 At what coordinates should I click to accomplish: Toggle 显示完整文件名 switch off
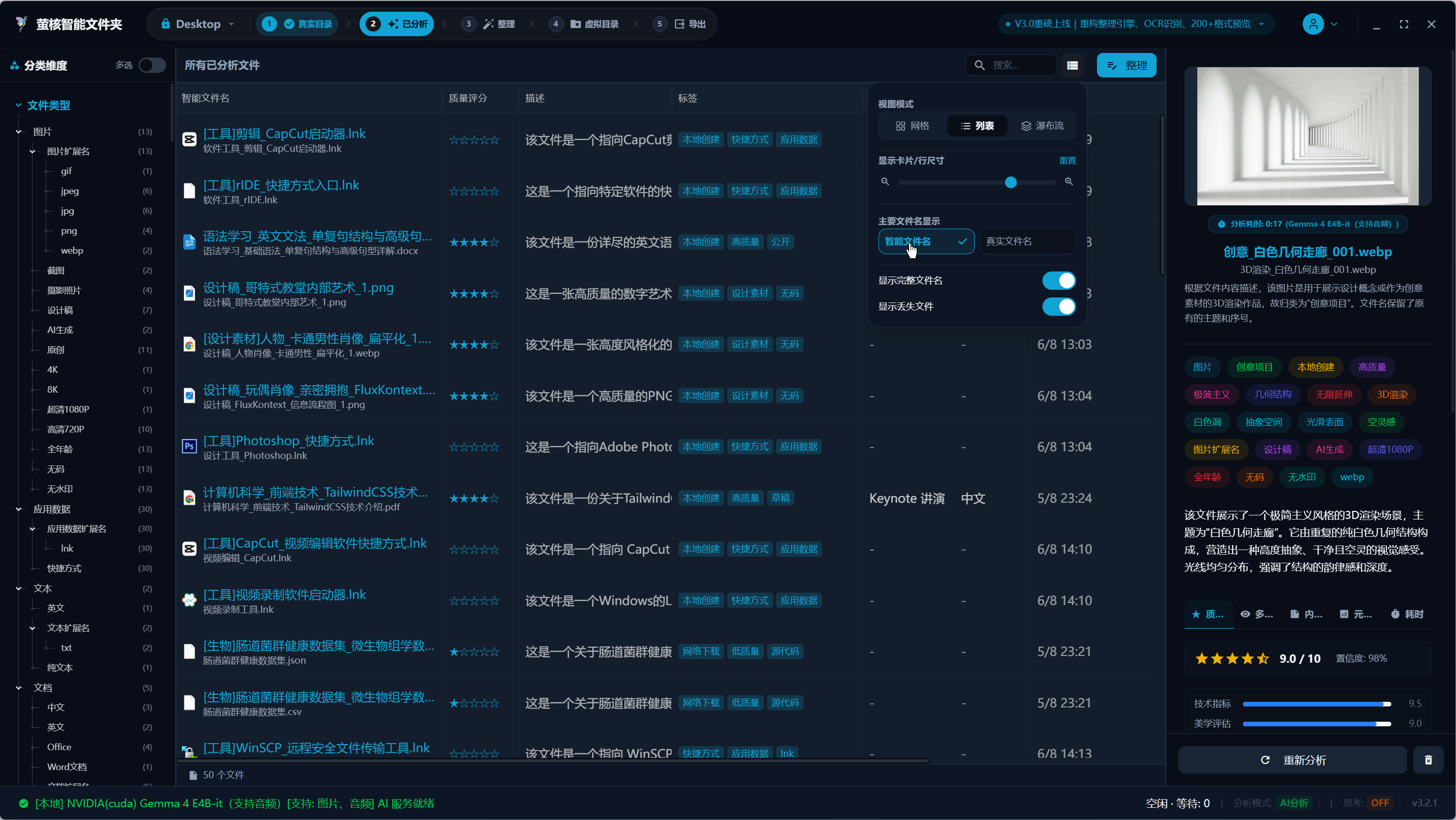coord(1059,281)
